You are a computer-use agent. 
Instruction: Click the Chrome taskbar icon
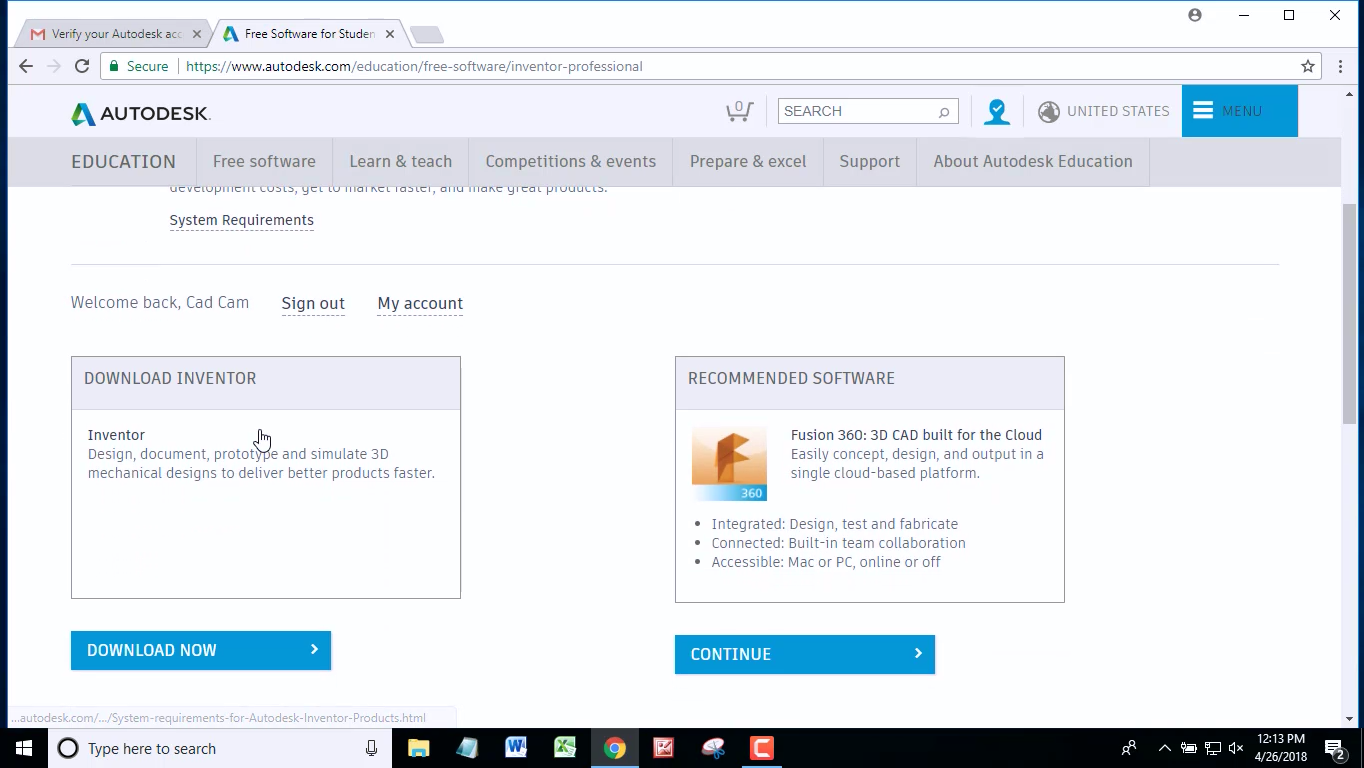(614, 748)
